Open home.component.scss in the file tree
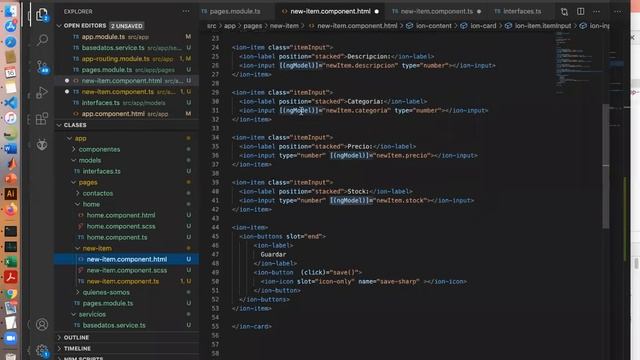The image size is (640, 360). (127, 226)
